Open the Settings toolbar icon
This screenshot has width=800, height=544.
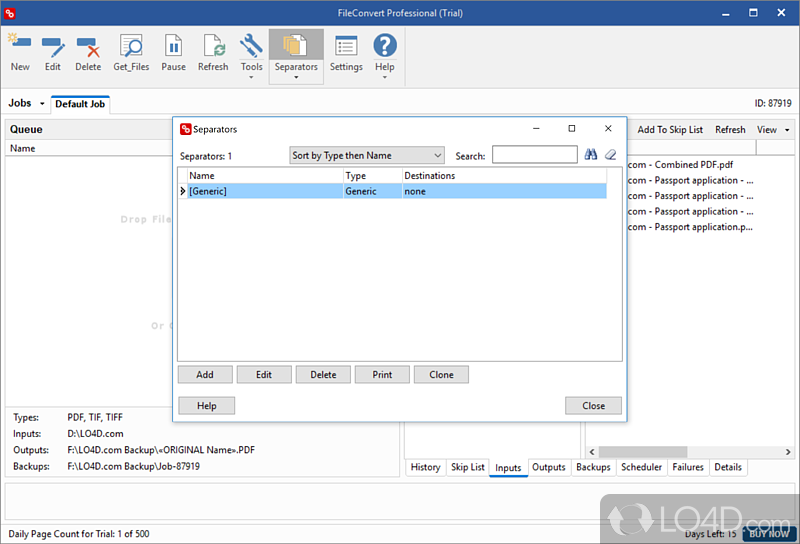pyautogui.click(x=346, y=52)
